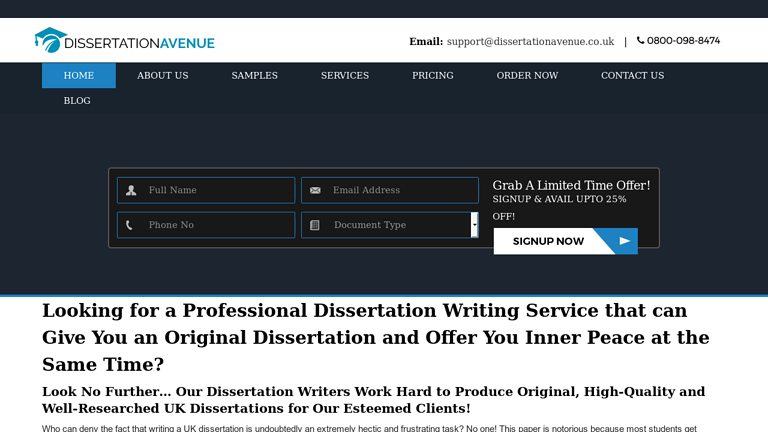Image resolution: width=768 pixels, height=432 pixels.
Task: Click the Dissertation Avenue graduation cap logo
Action: (50, 41)
